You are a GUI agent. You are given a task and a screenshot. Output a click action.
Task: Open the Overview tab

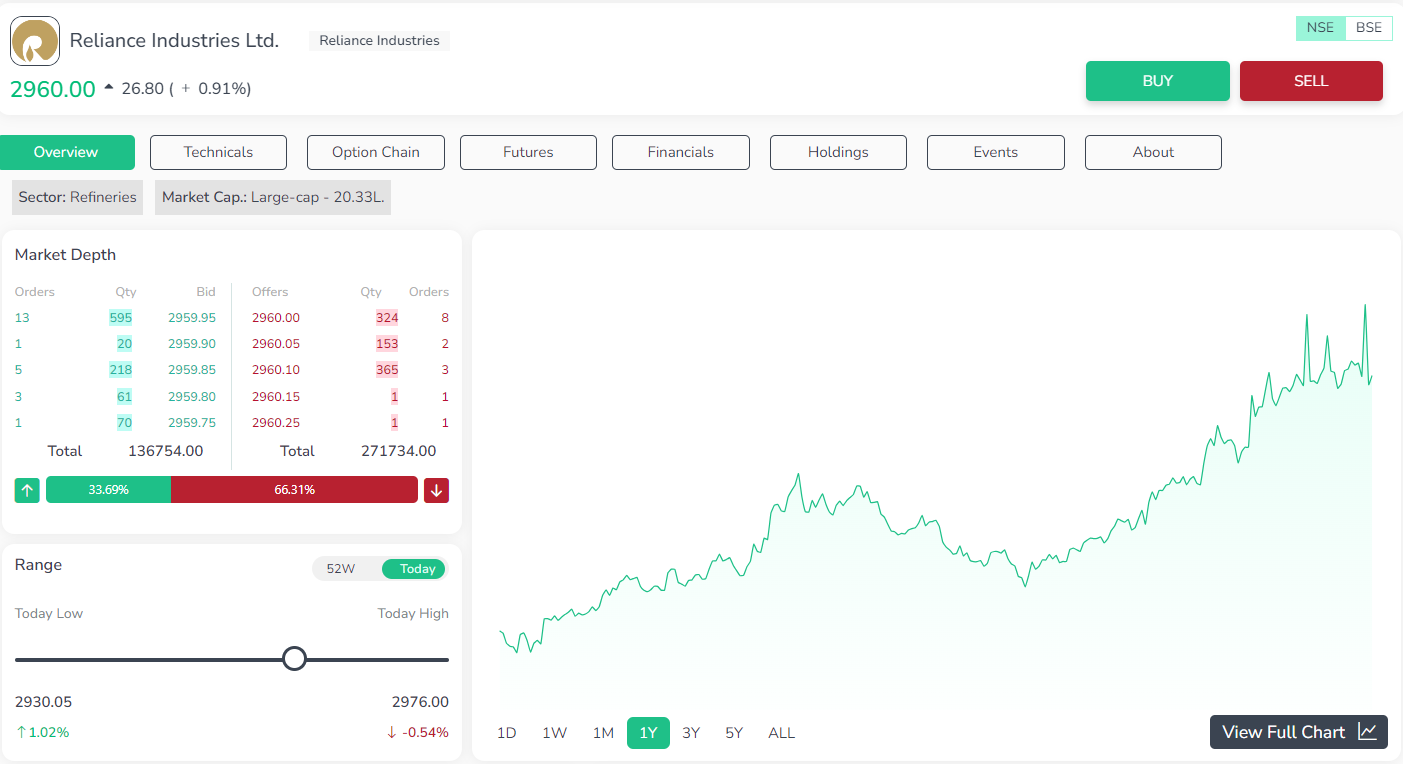point(67,152)
